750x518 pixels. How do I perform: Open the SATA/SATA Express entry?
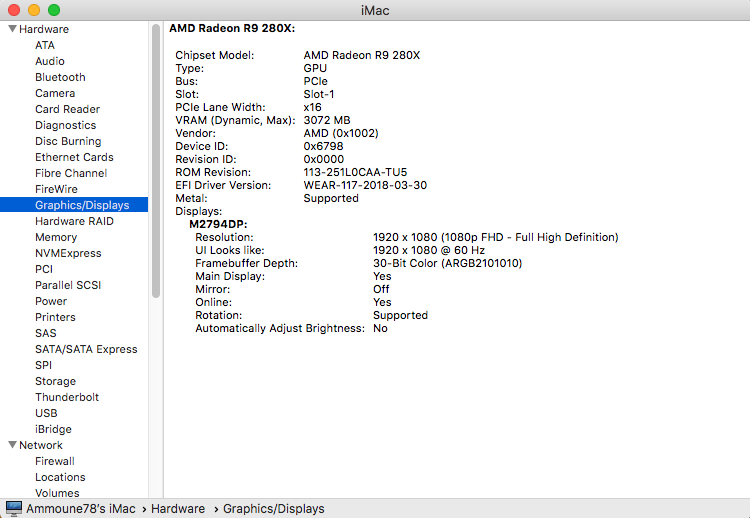[x=86, y=349]
